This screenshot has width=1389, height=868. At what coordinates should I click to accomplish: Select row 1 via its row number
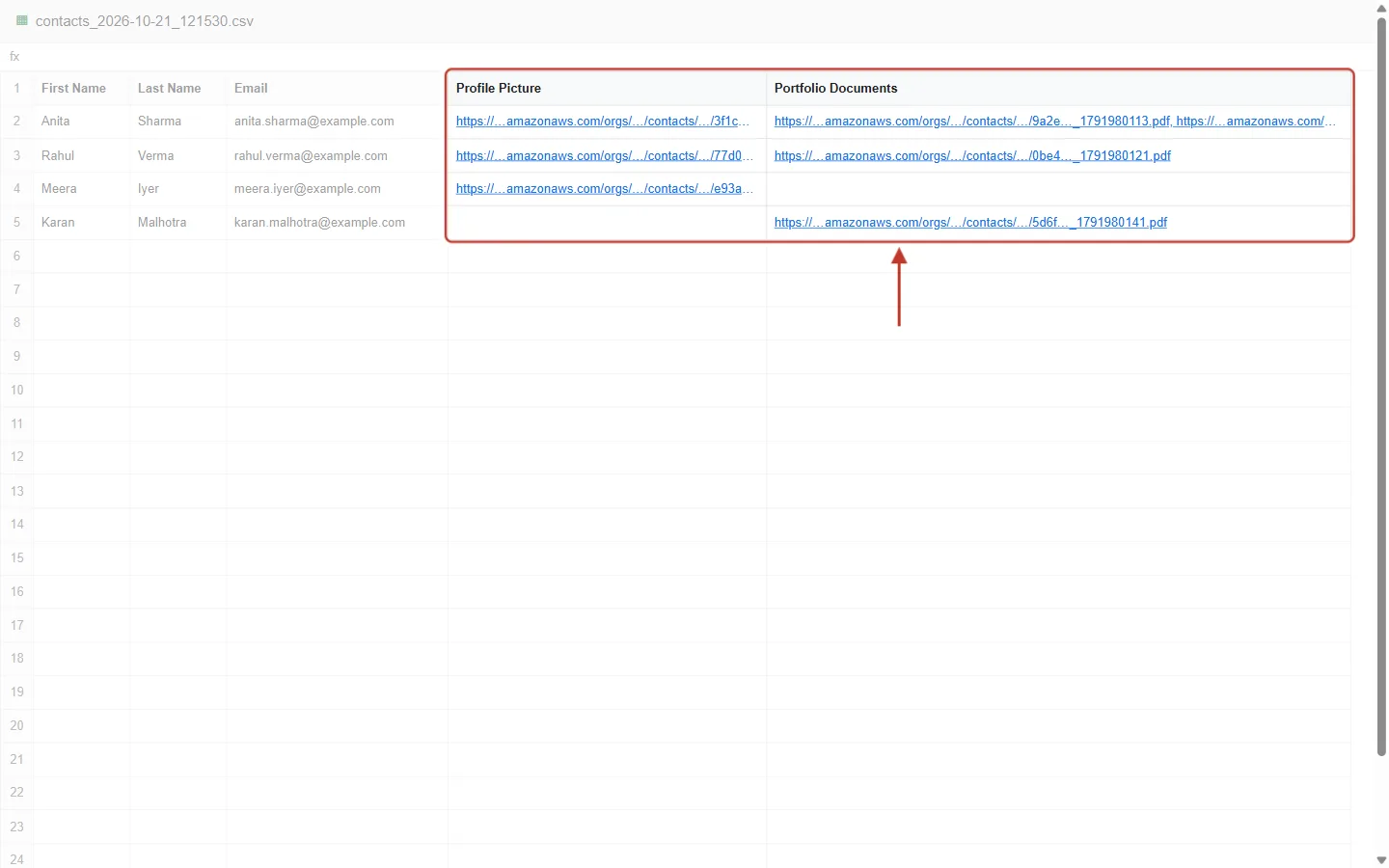coord(16,88)
